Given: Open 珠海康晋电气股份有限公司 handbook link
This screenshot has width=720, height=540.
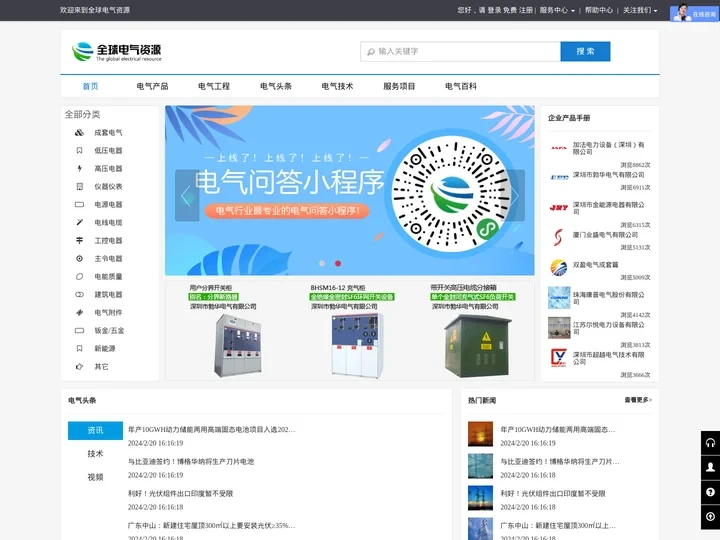Looking at the screenshot, I should 608,298.
